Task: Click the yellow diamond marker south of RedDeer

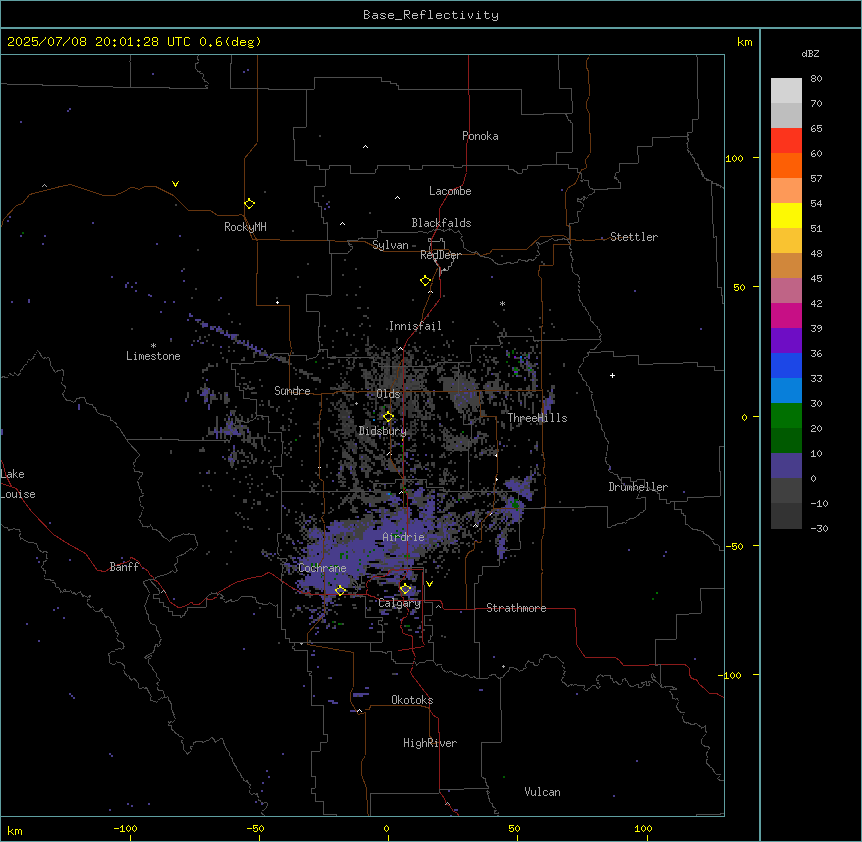Action: coord(425,281)
